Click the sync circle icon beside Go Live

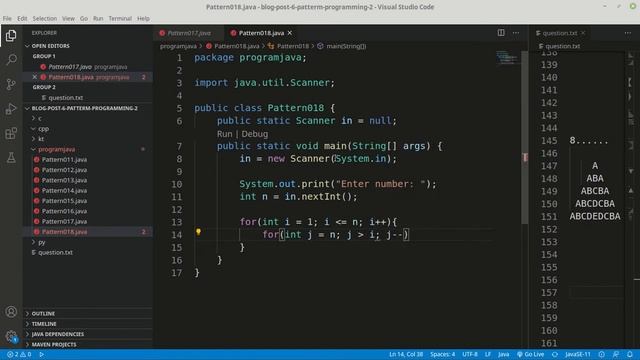coord(555,354)
